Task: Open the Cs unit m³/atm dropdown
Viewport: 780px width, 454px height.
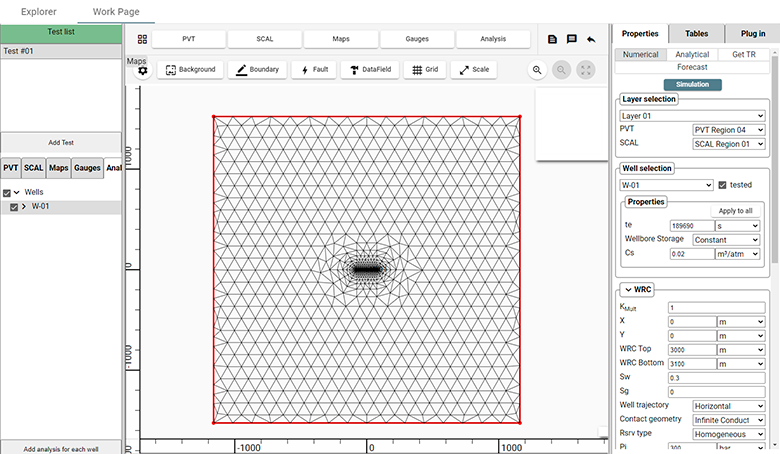Action: click(737, 254)
